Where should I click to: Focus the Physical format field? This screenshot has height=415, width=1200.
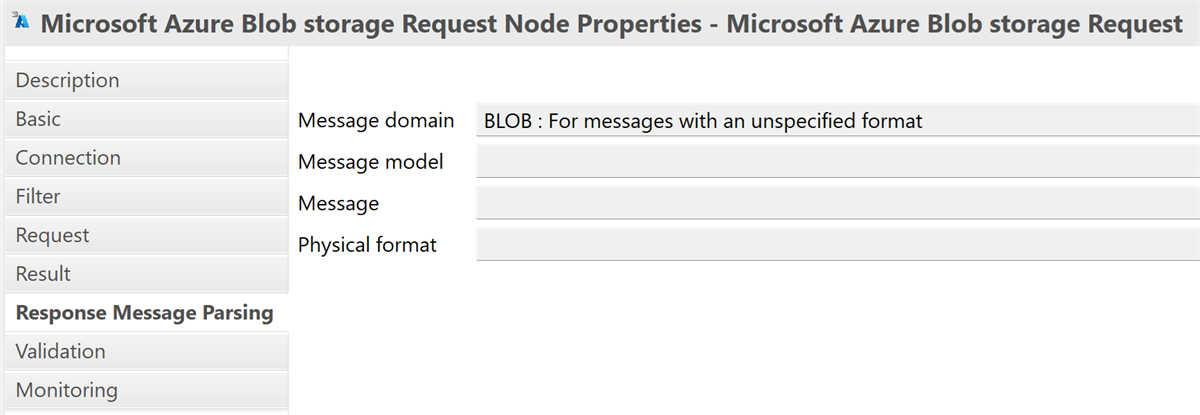click(x=837, y=245)
